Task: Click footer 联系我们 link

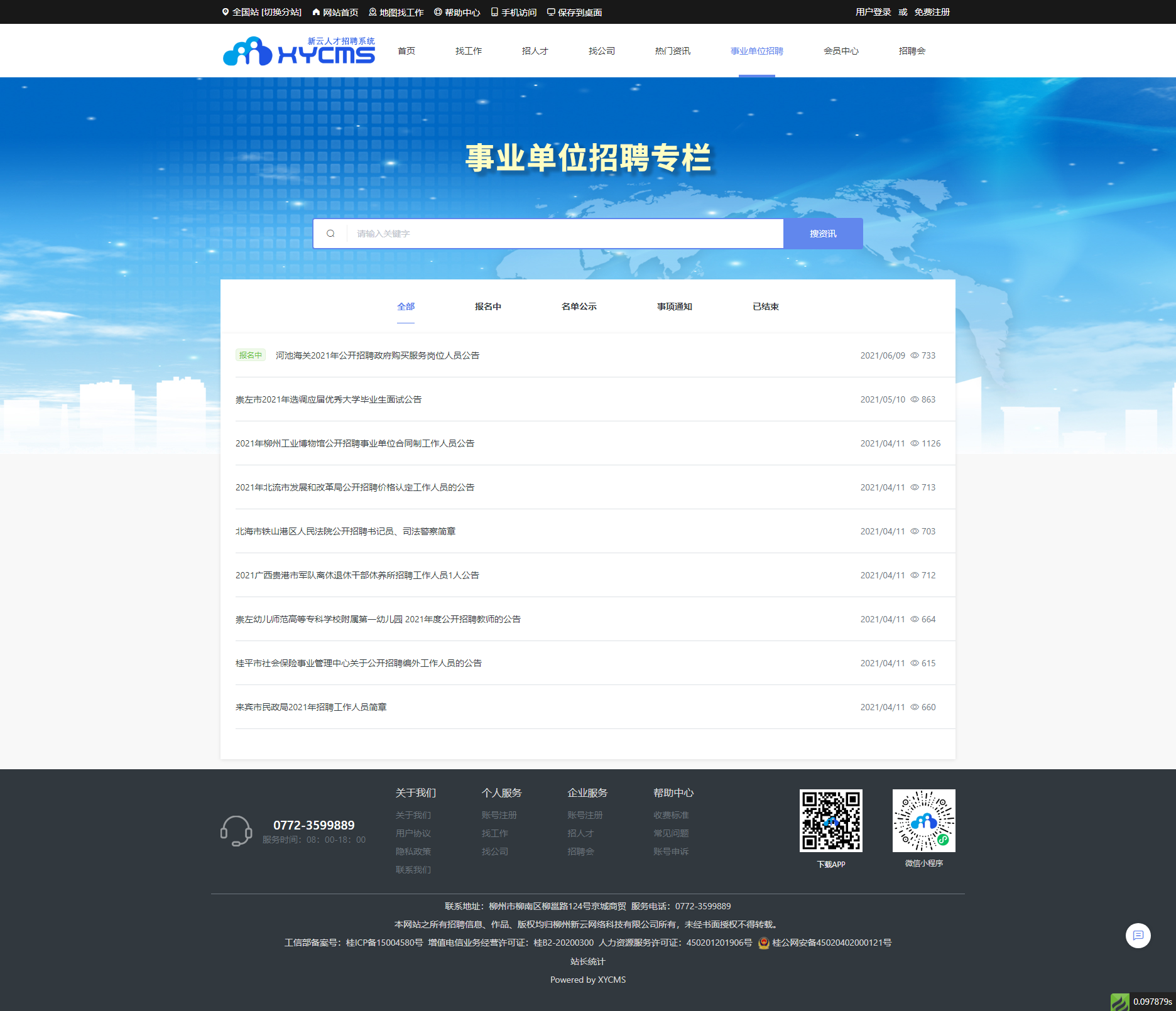Action: [x=413, y=870]
